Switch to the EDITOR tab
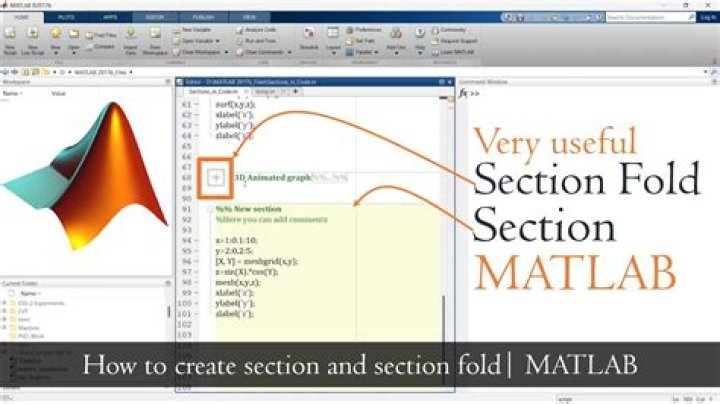 tap(155, 17)
